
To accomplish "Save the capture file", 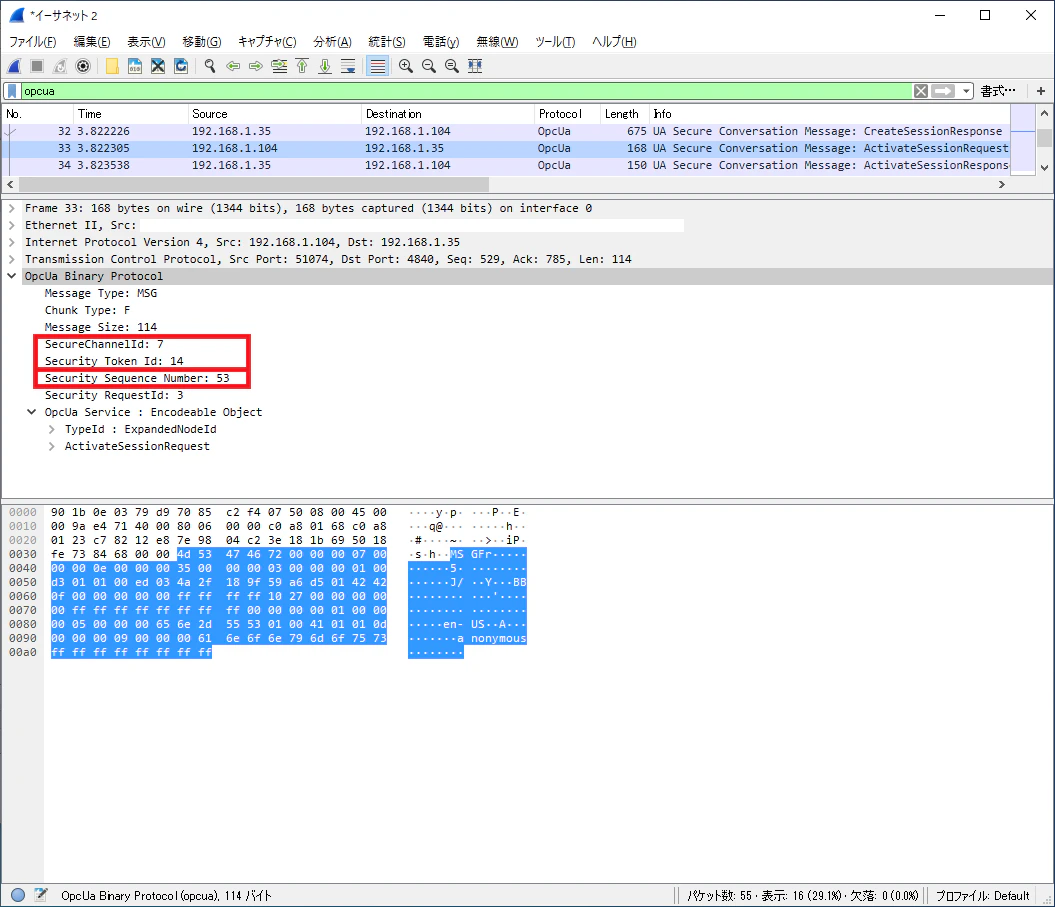I will point(135,66).
